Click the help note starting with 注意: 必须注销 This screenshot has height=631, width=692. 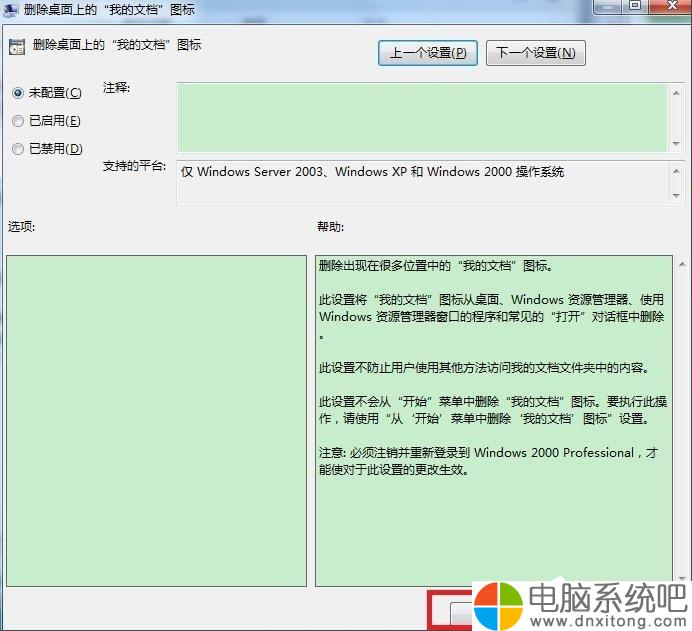pos(488,461)
